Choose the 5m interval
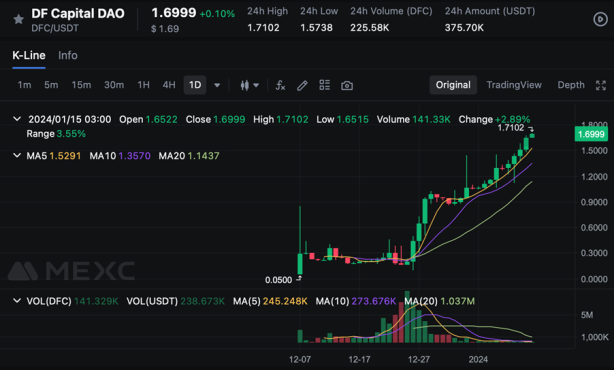This screenshot has width=614, height=370. click(51, 85)
